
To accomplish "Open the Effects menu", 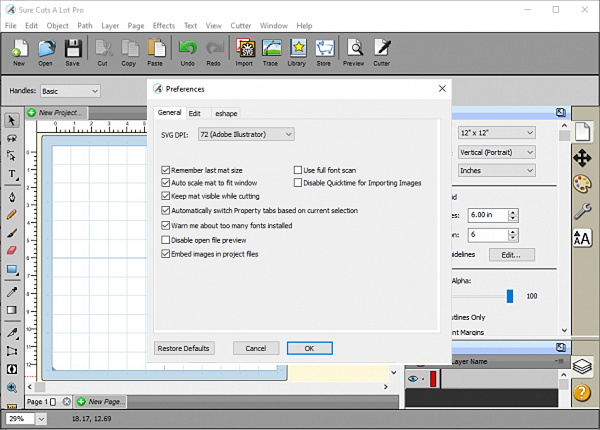I will point(164,24).
